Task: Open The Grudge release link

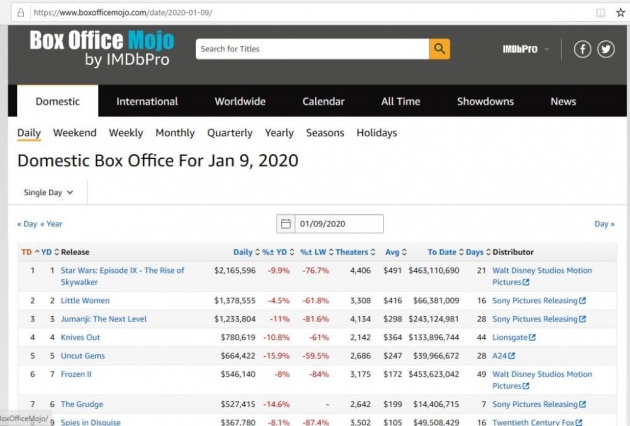Action: click(82, 404)
